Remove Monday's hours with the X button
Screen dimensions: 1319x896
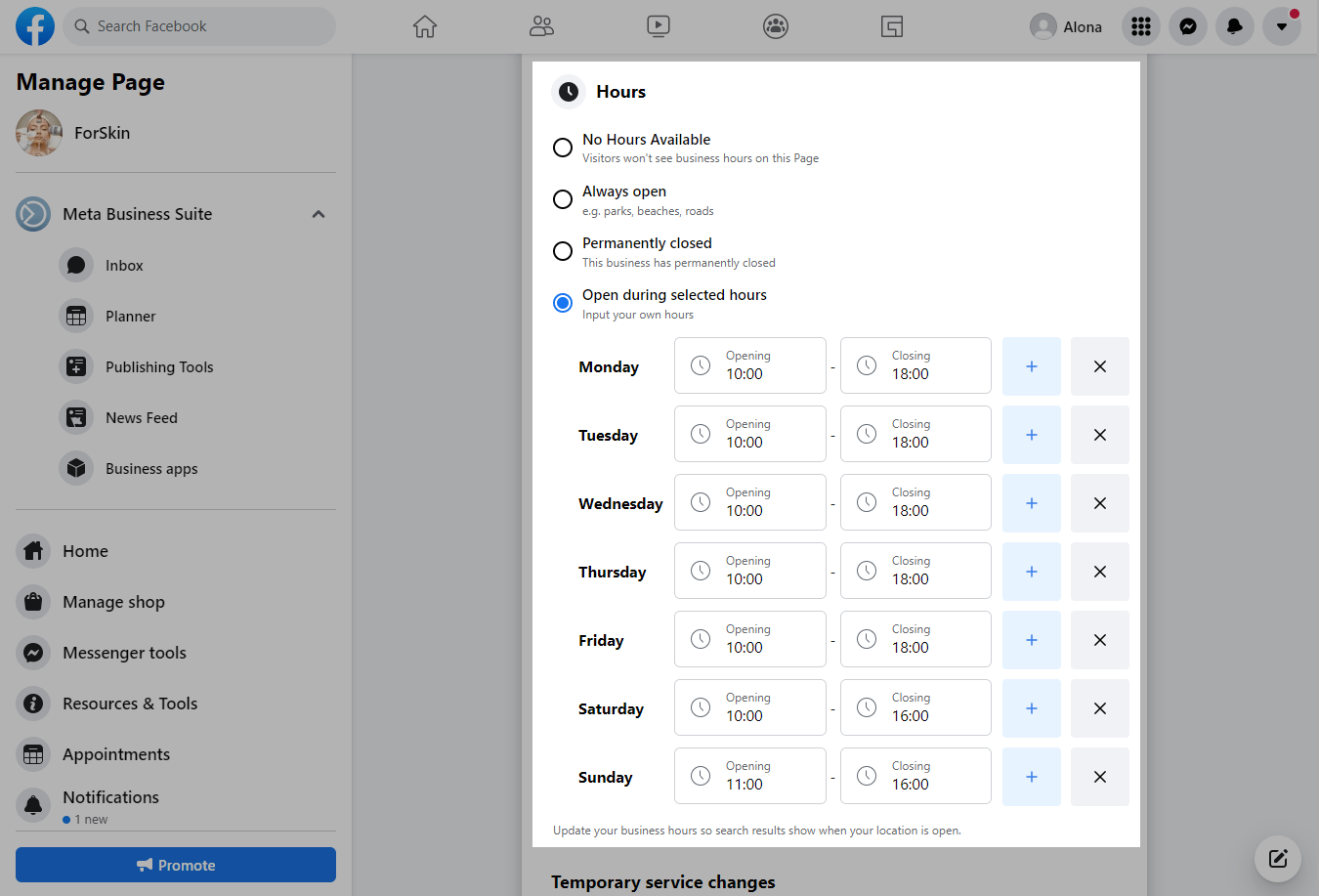(1099, 366)
